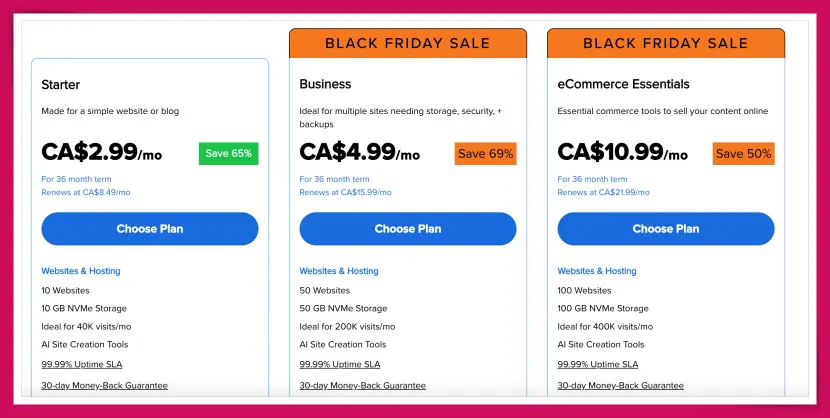Click the green Save 65% badge
The image size is (830, 418).
228,153
